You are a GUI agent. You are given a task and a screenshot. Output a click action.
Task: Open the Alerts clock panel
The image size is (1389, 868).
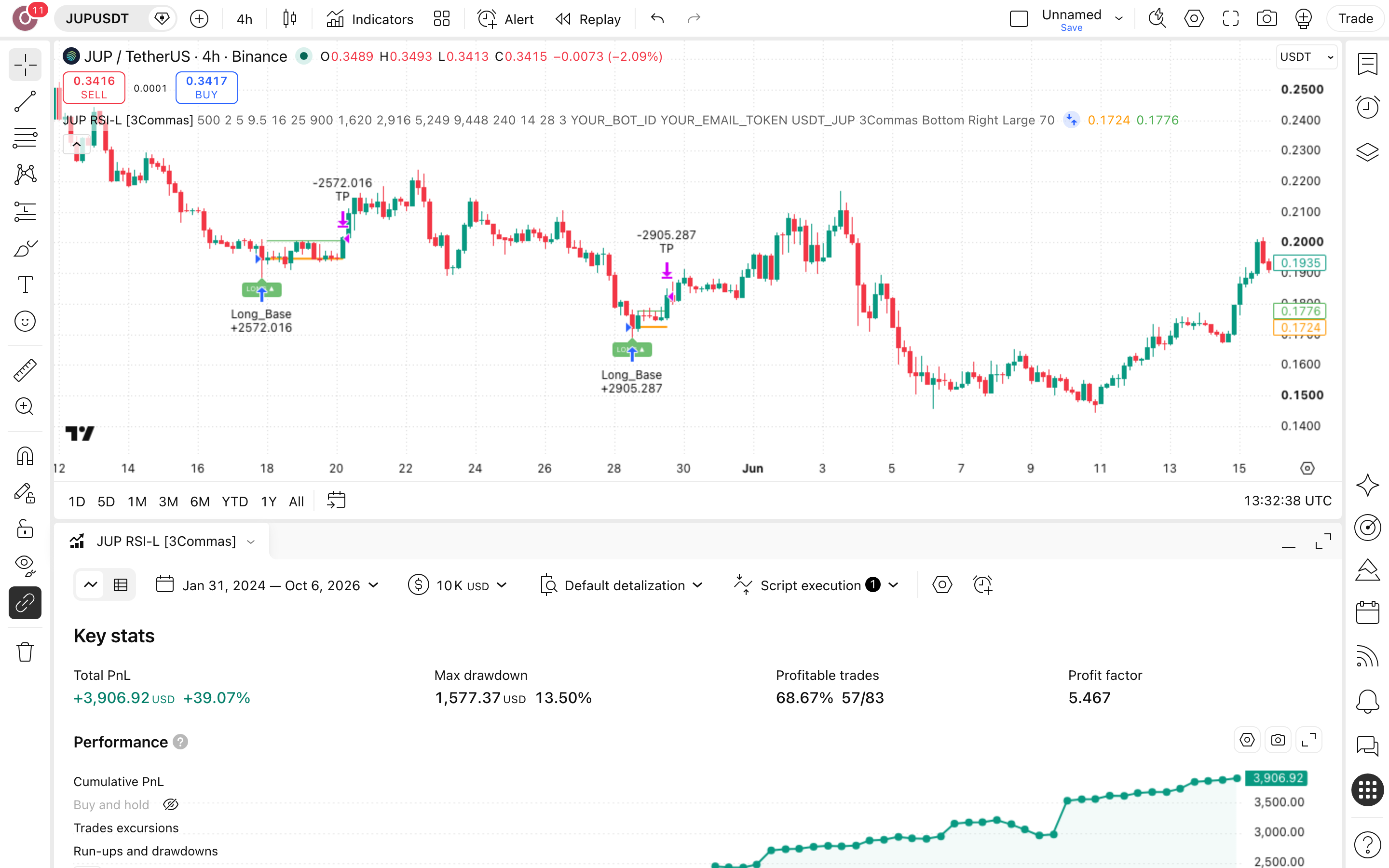pyautogui.click(x=1367, y=107)
